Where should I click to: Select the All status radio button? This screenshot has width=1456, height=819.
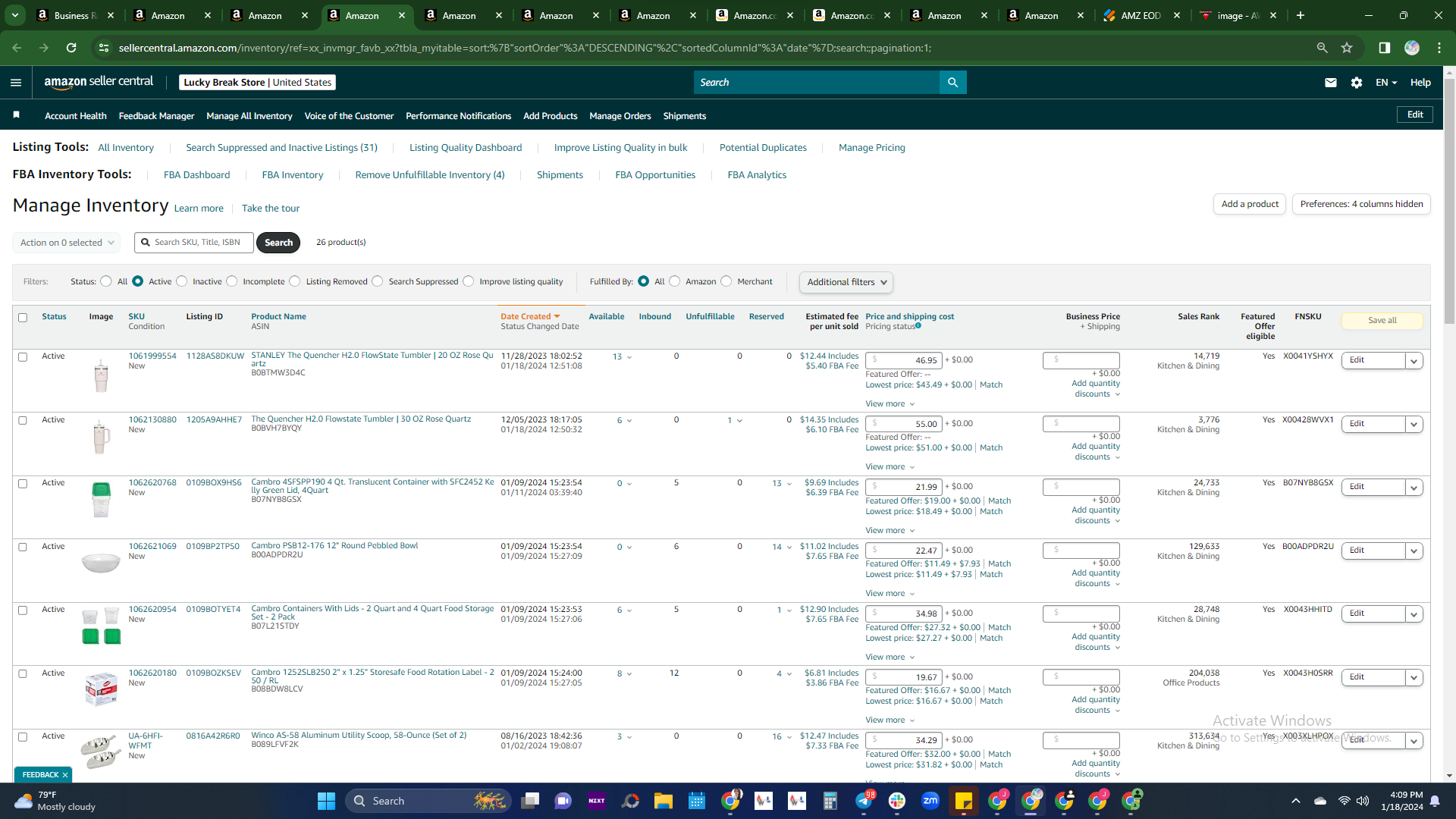pyautogui.click(x=106, y=281)
